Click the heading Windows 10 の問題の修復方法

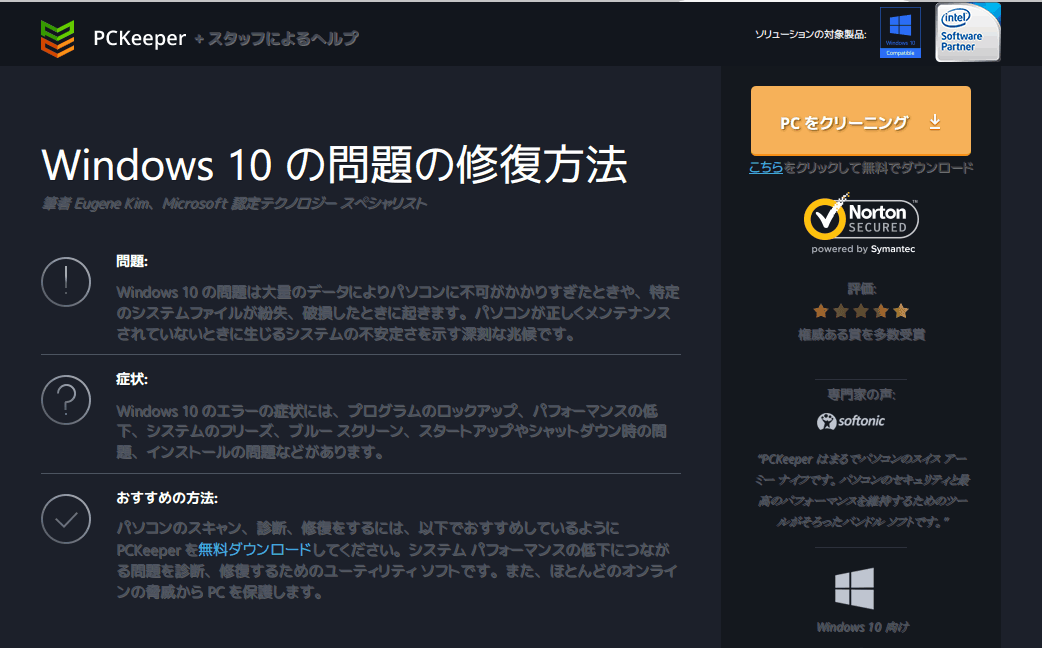334,165
